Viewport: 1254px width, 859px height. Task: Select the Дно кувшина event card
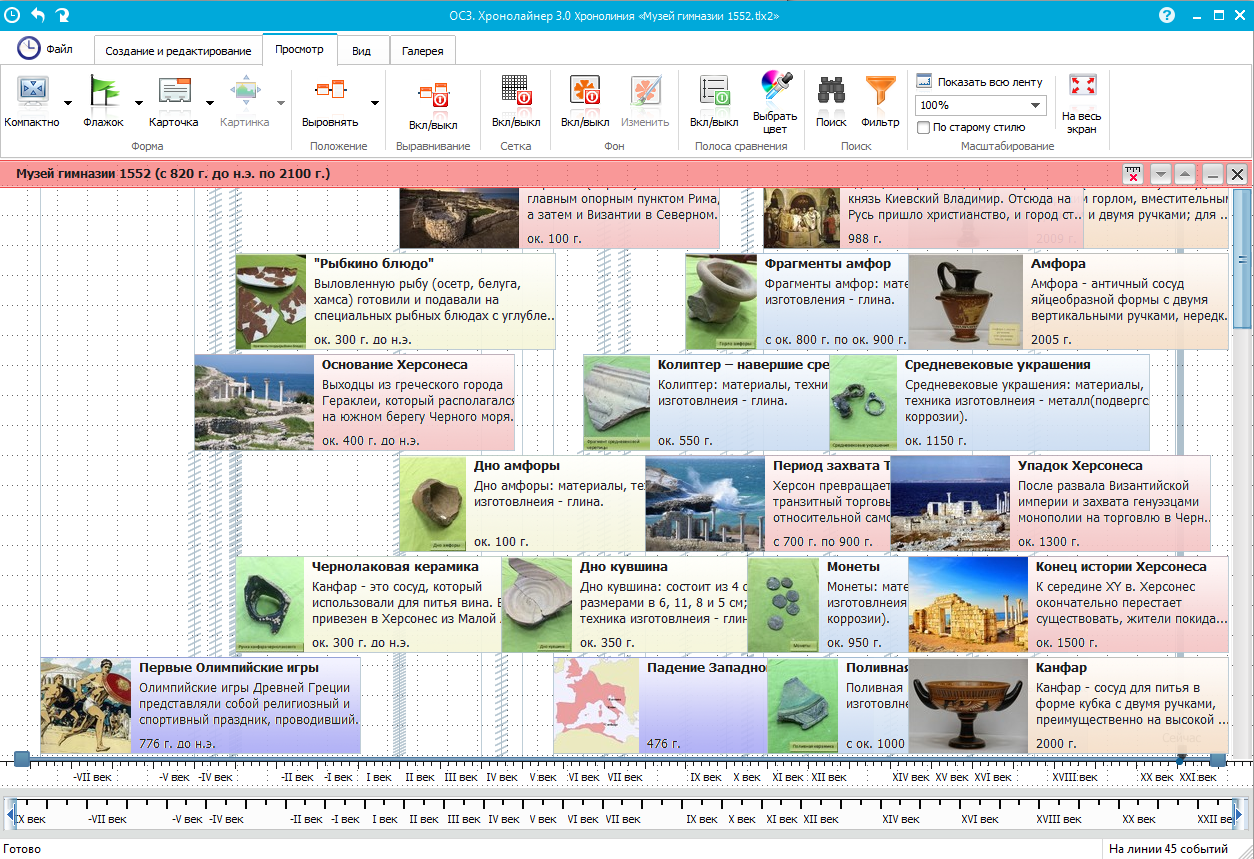(x=625, y=604)
